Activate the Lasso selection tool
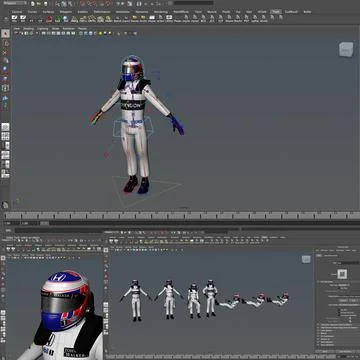 click(5, 43)
